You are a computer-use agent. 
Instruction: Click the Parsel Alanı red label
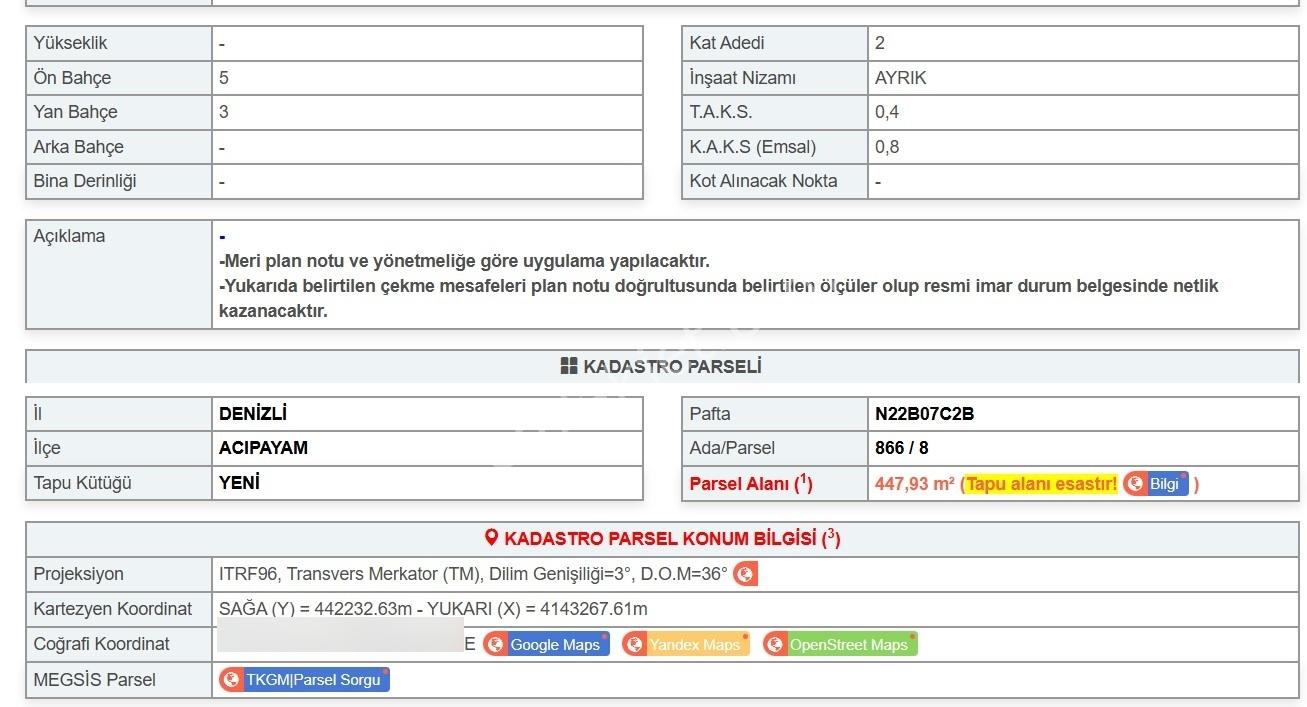(751, 483)
